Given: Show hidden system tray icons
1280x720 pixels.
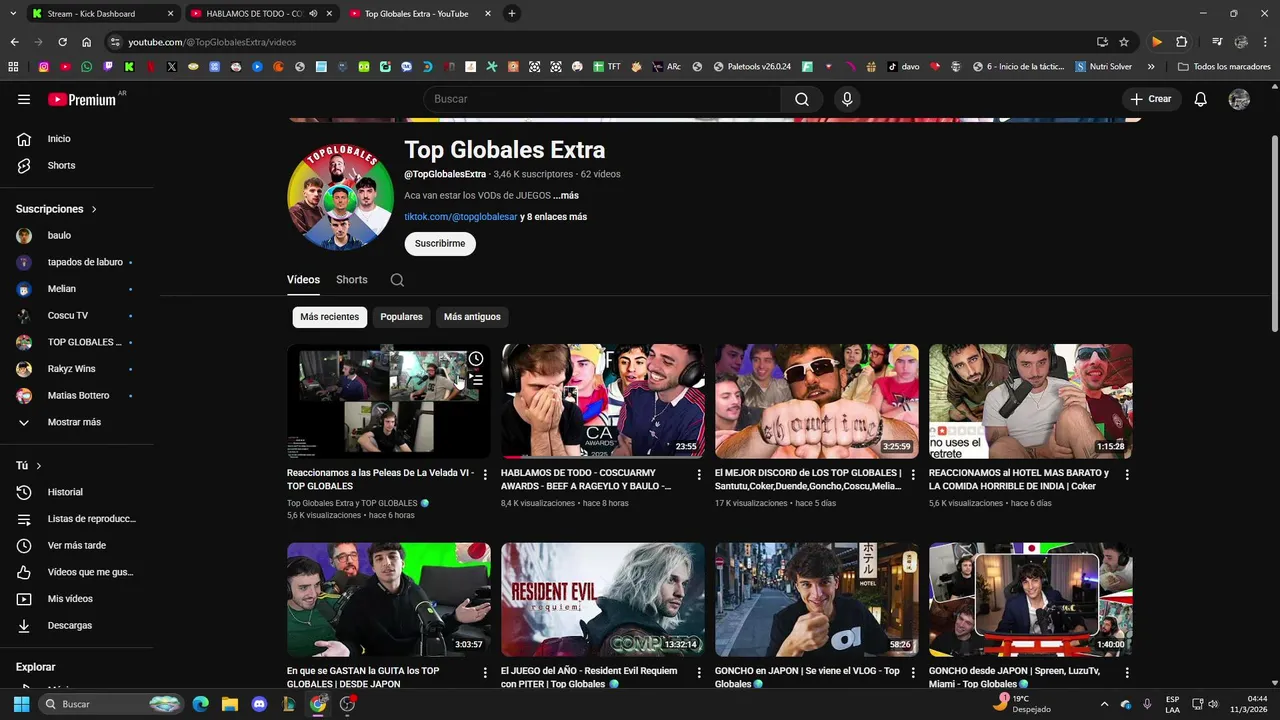Looking at the screenshot, I should [1104, 704].
